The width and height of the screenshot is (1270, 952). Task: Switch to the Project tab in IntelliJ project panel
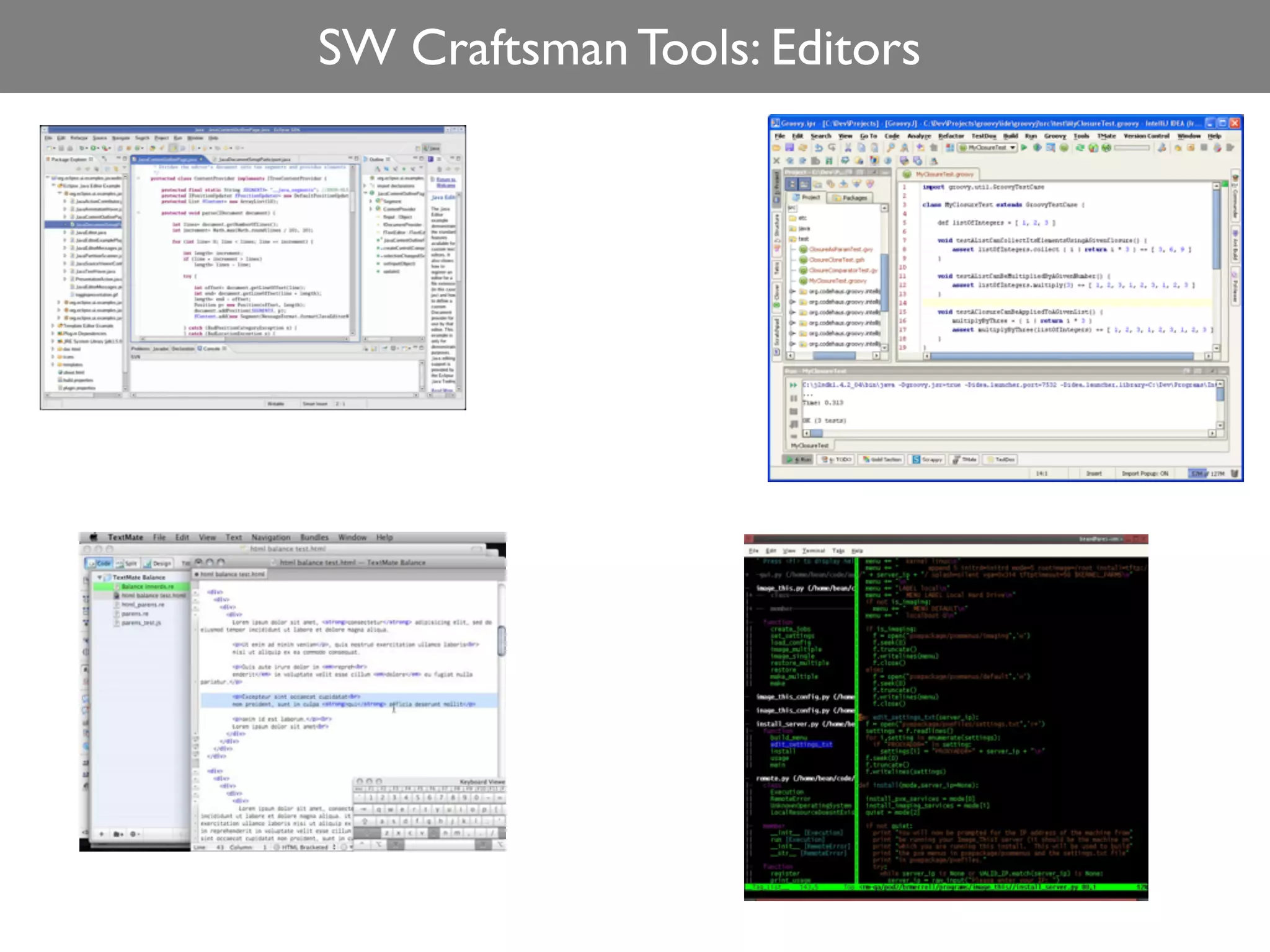click(x=806, y=198)
